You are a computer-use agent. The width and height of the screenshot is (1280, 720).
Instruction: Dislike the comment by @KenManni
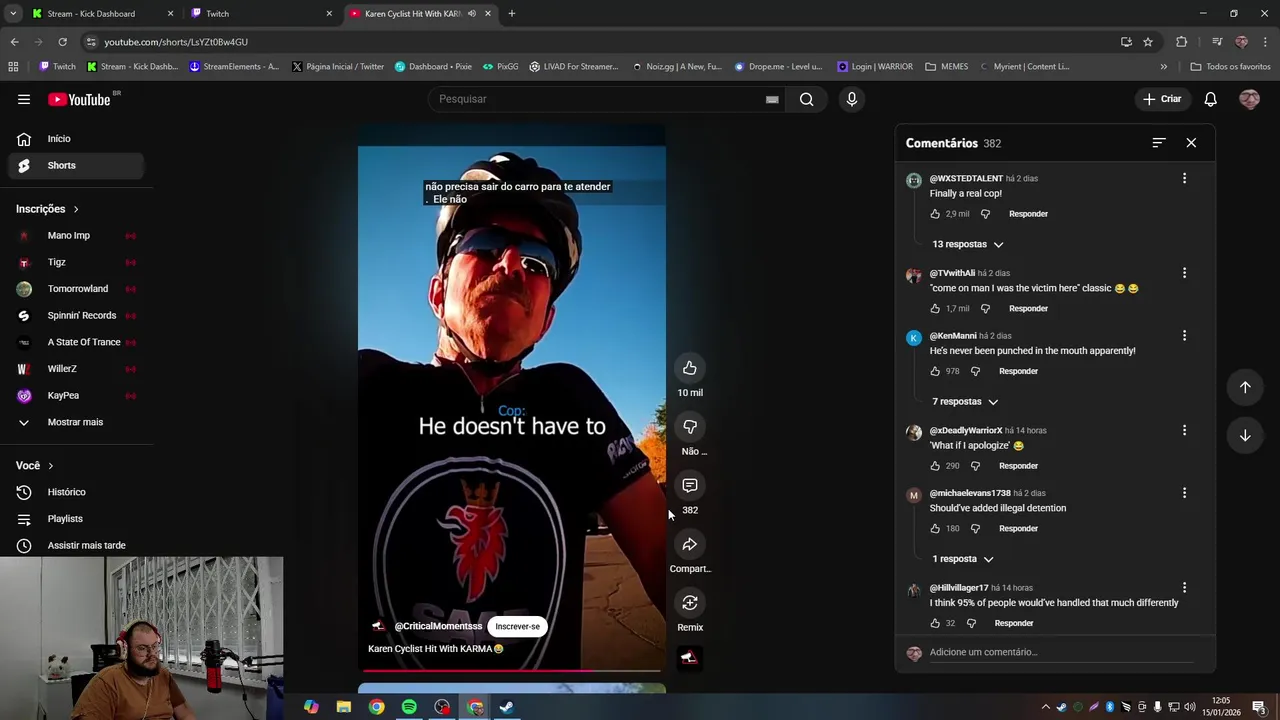point(975,371)
